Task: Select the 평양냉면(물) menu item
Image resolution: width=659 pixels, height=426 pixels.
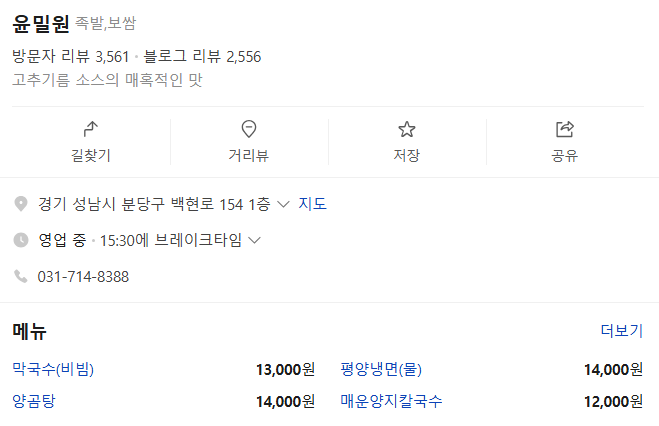Action: pos(381,369)
